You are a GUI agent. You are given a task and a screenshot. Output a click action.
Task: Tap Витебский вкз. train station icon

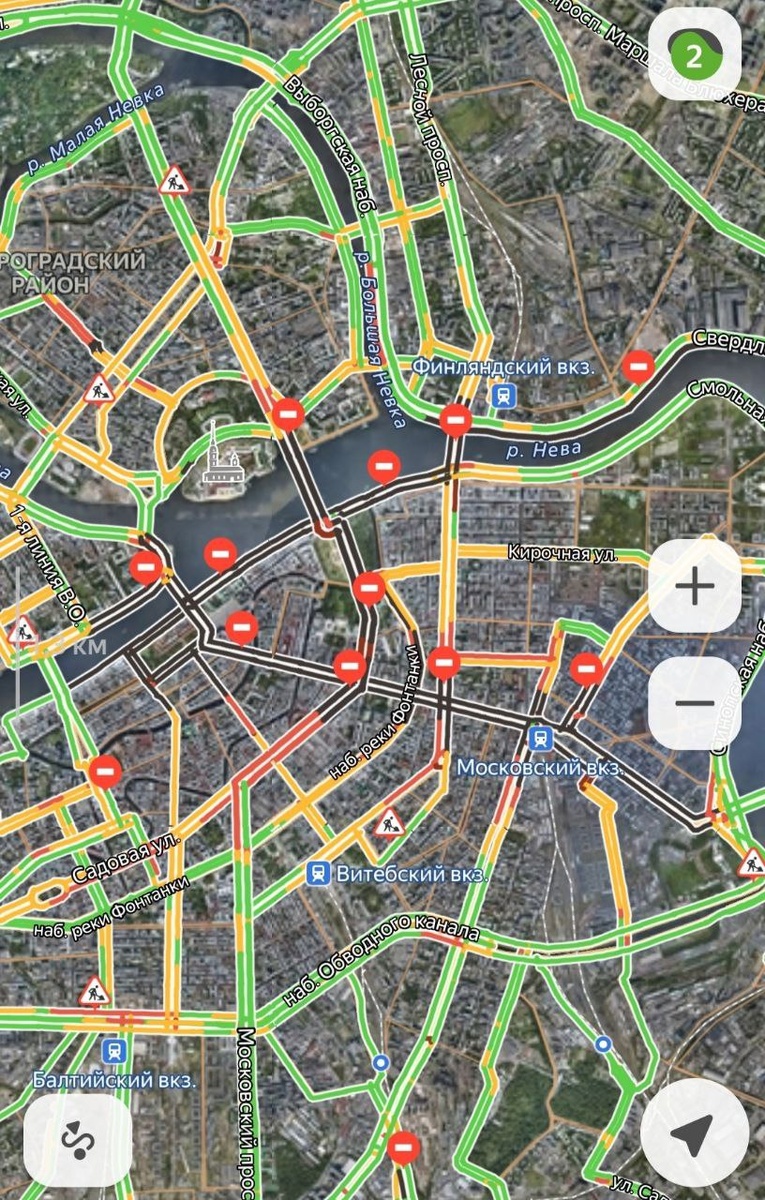319,874
